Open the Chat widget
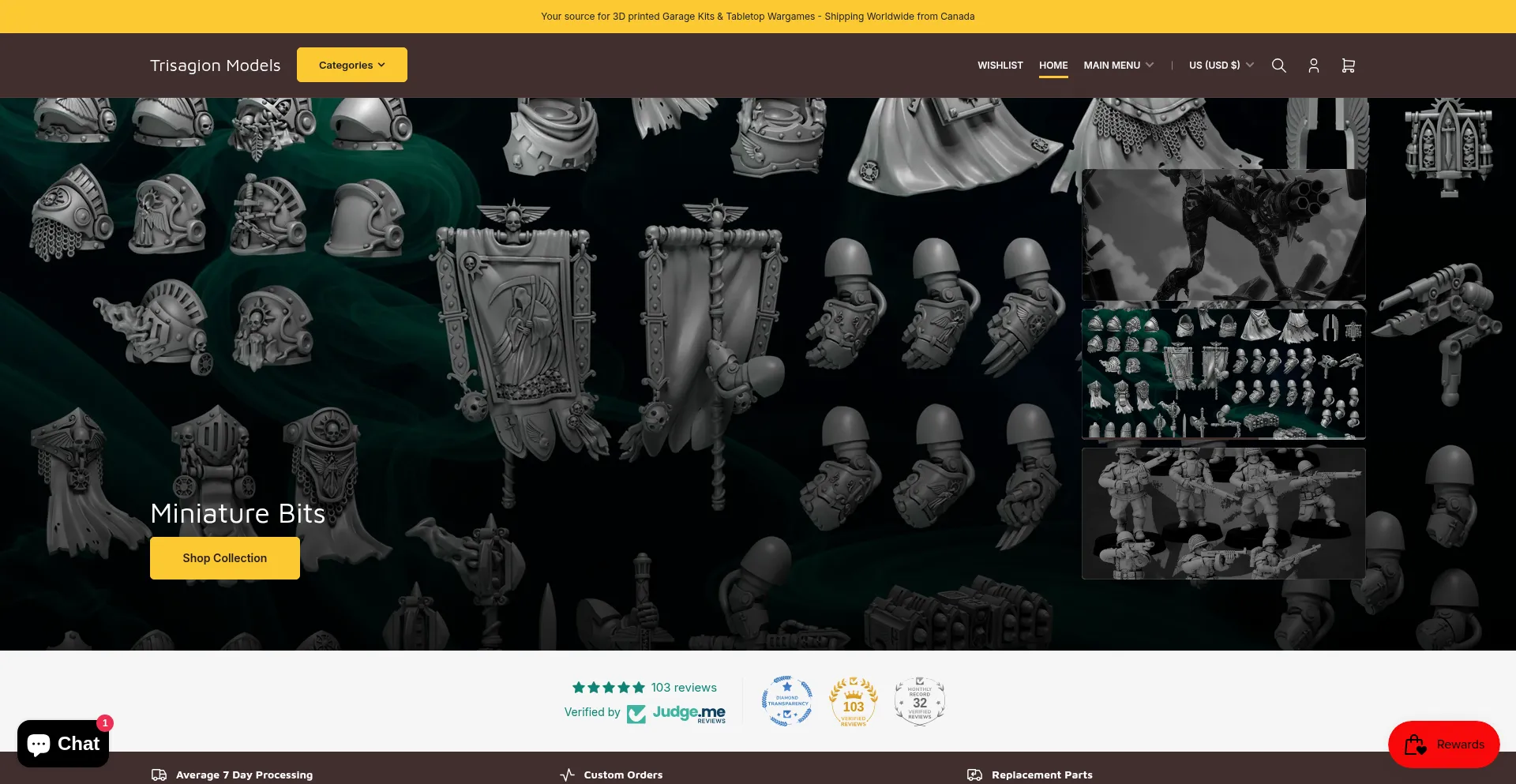Screen dimensions: 1516x784 point(63,744)
